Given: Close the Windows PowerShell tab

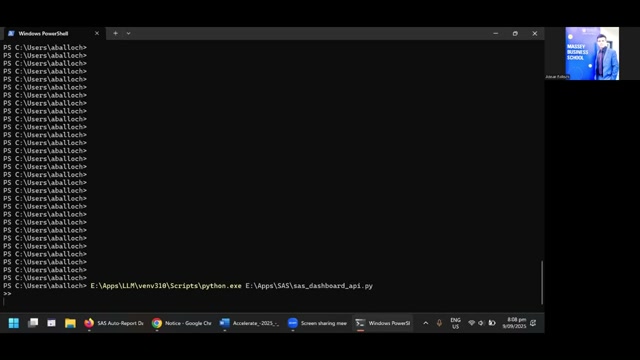Looking at the screenshot, I should (x=97, y=33).
